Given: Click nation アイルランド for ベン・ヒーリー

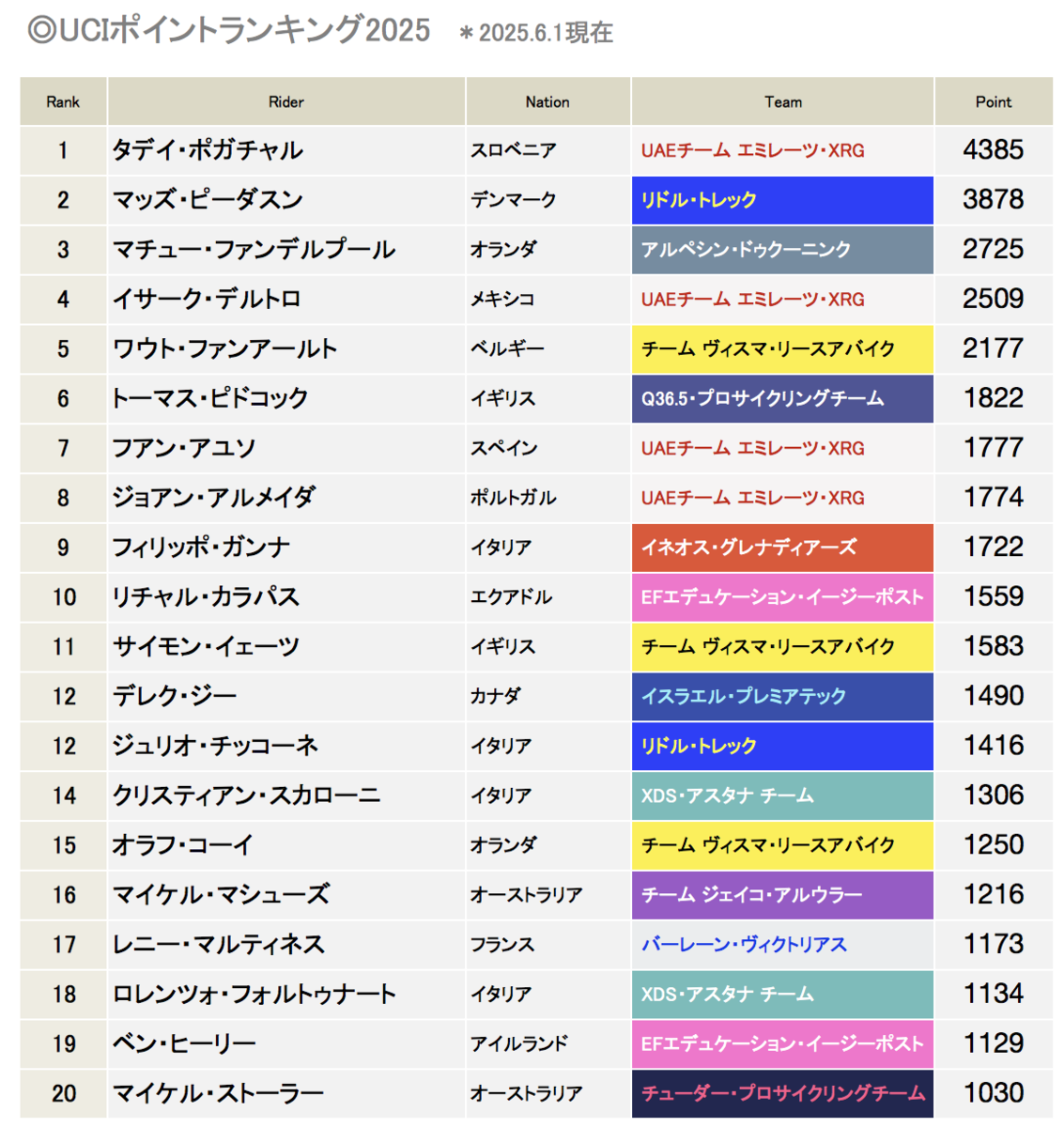Looking at the screenshot, I should point(519,1043).
